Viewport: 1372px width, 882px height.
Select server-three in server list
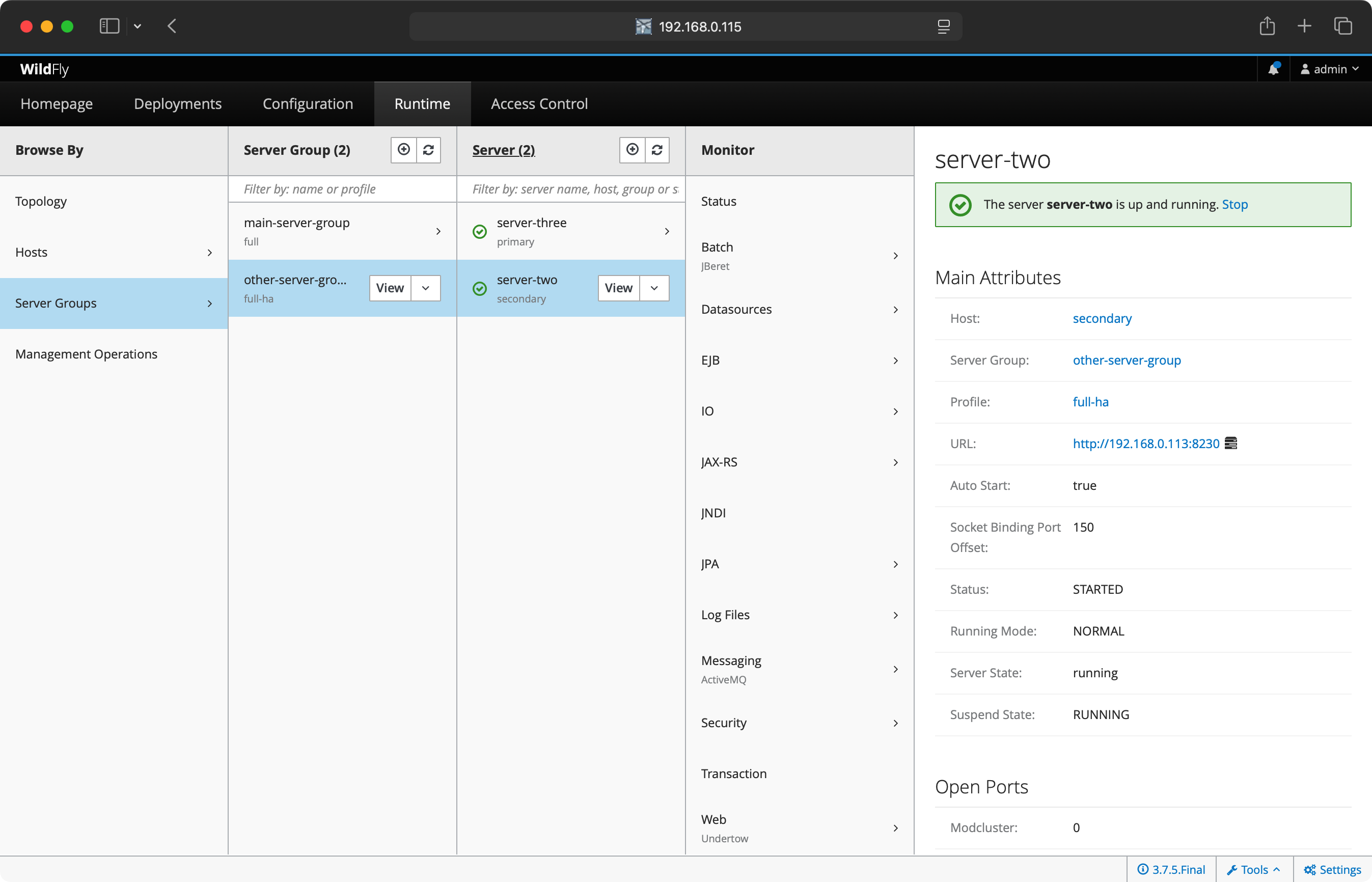[571, 231]
